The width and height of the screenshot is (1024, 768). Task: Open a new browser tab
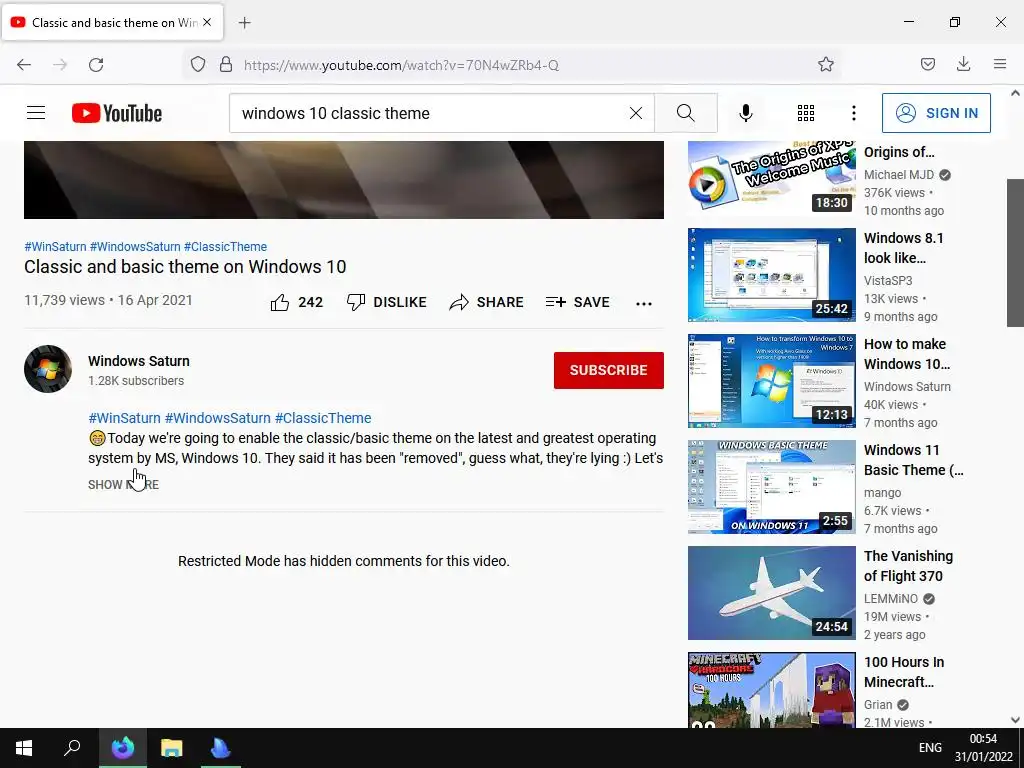(x=244, y=23)
